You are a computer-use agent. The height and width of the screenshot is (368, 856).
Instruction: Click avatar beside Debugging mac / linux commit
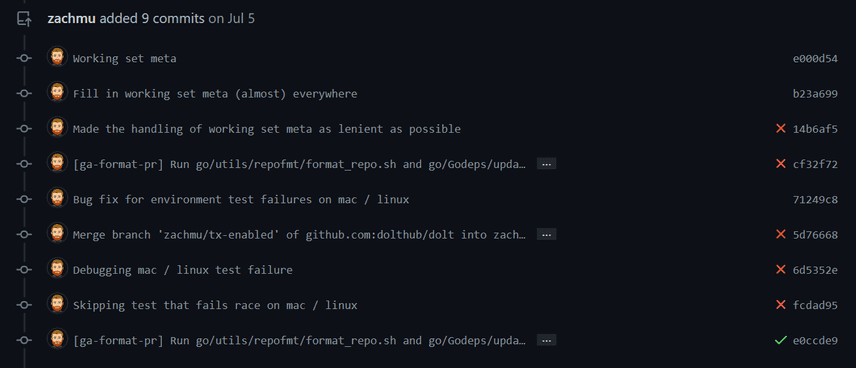pyautogui.click(x=57, y=269)
